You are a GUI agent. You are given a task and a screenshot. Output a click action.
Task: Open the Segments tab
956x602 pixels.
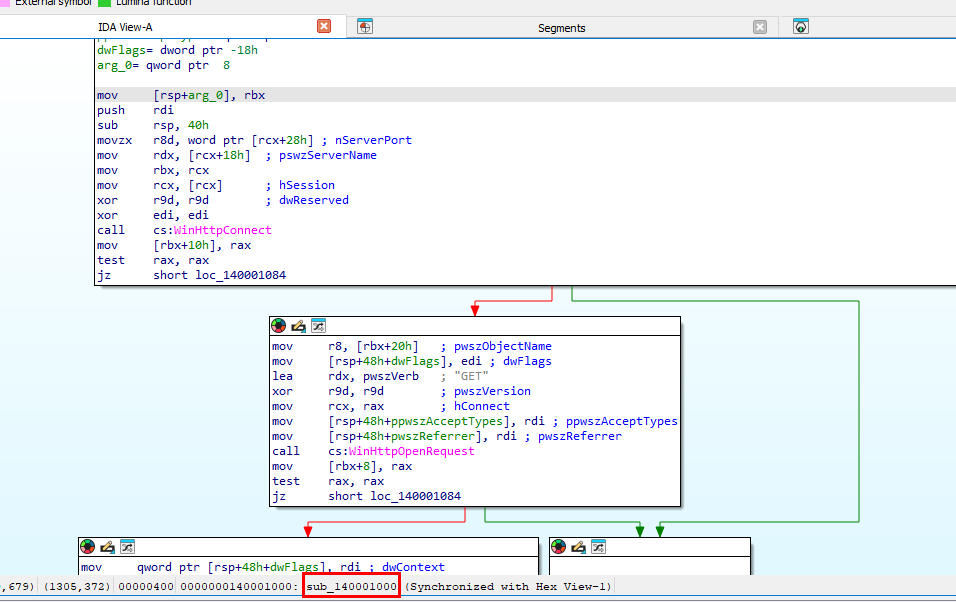(x=561, y=28)
